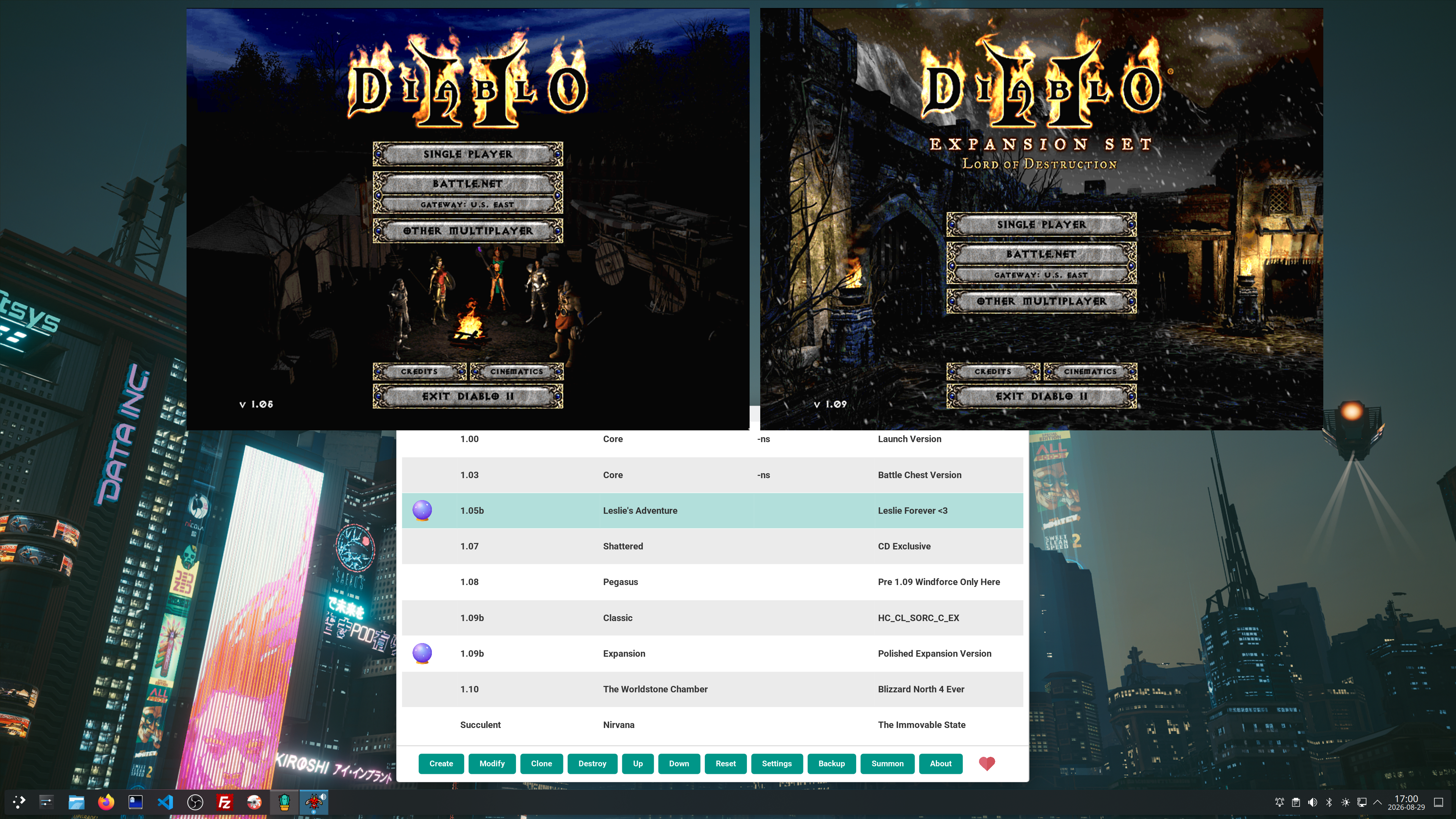This screenshot has width=1456, height=819.
Task: Change Gateway U.S. East in v1.05 window
Action: coord(468,205)
